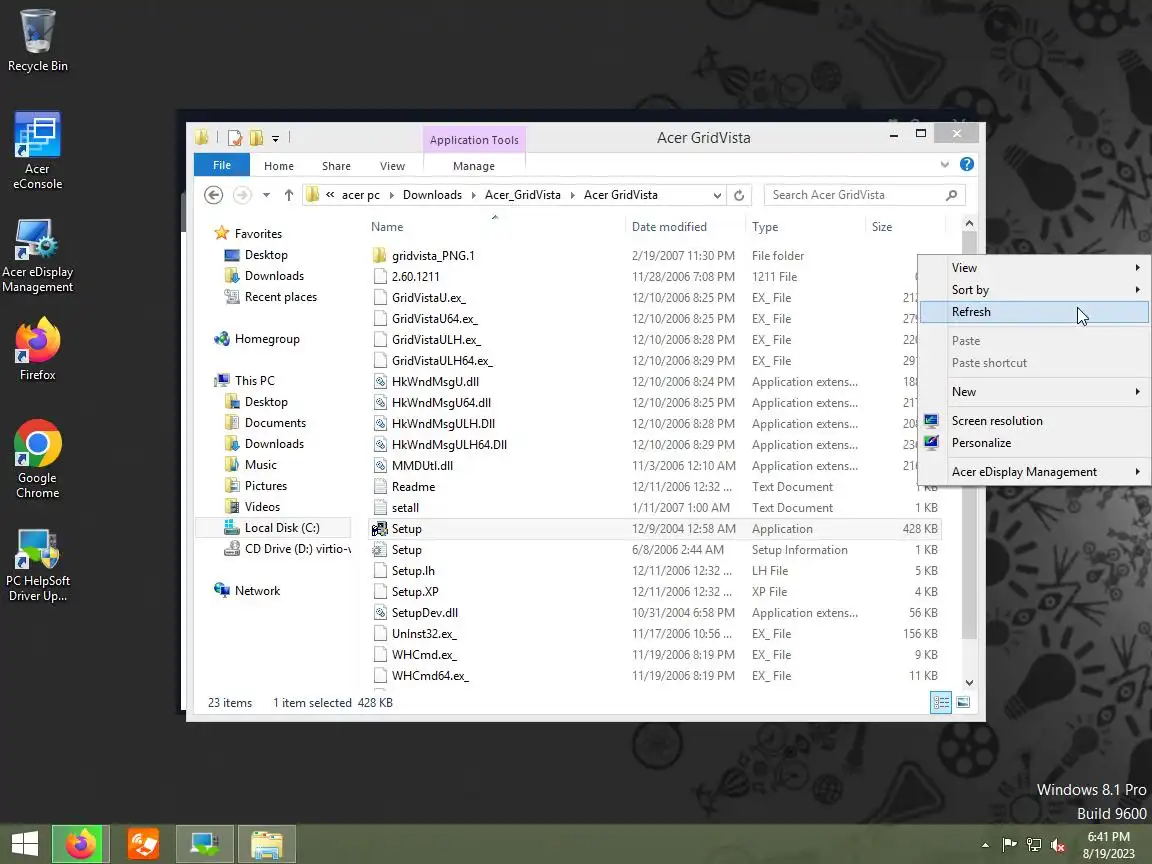Click the muted volume tray icon

(x=1058, y=845)
